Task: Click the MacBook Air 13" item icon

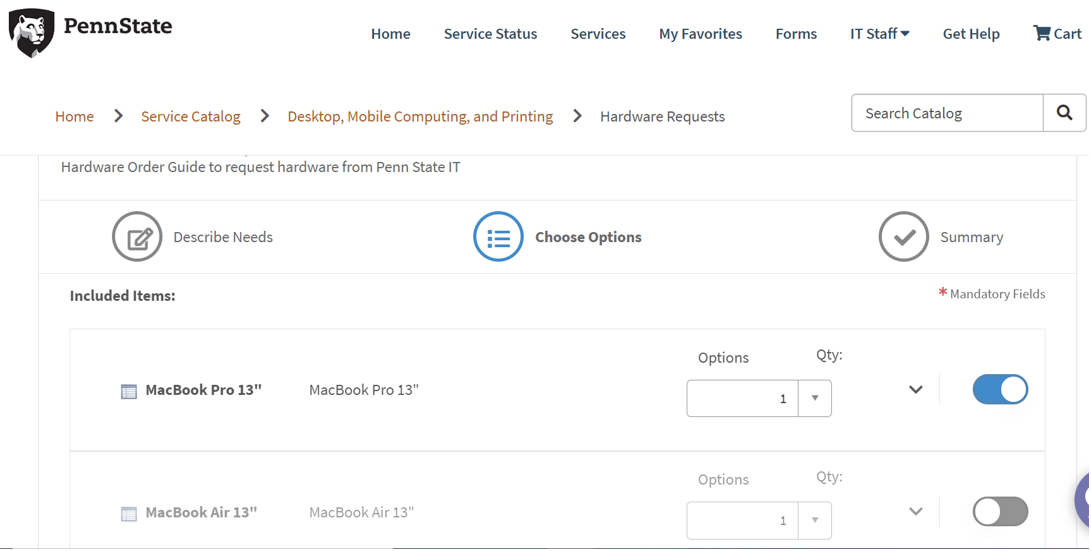Action: [x=129, y=513]
